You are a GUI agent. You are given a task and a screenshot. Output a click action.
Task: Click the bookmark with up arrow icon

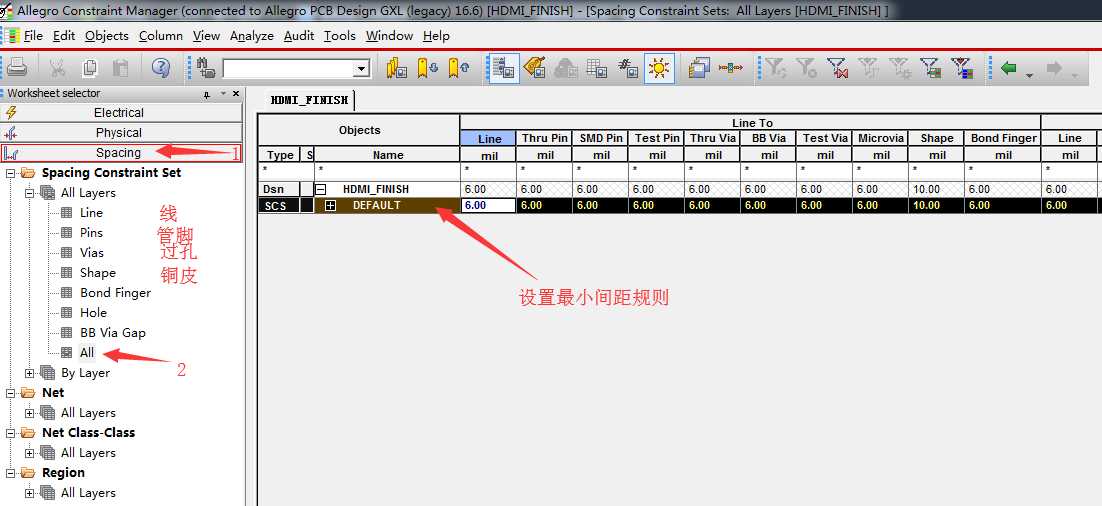459,68
